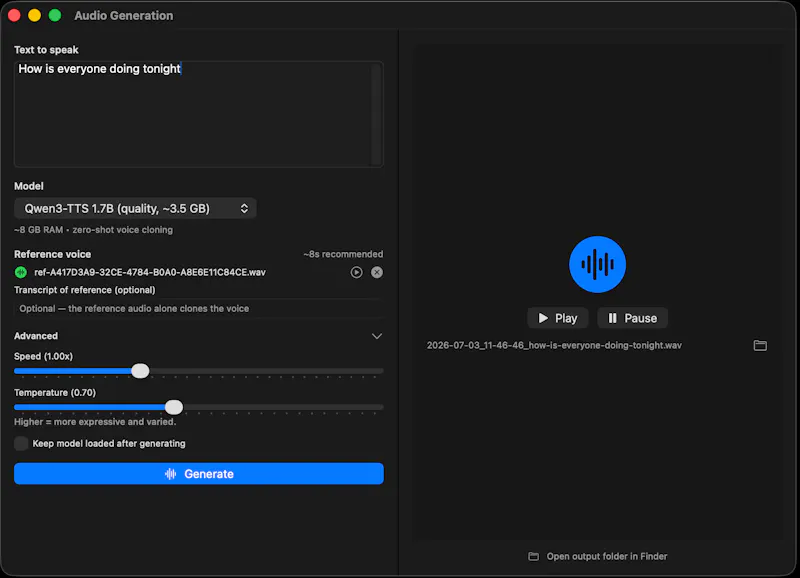Screen dimensions: 800x578
Task: Pause the generated audio
Action: pyautogui.click(x=632, y=318)
